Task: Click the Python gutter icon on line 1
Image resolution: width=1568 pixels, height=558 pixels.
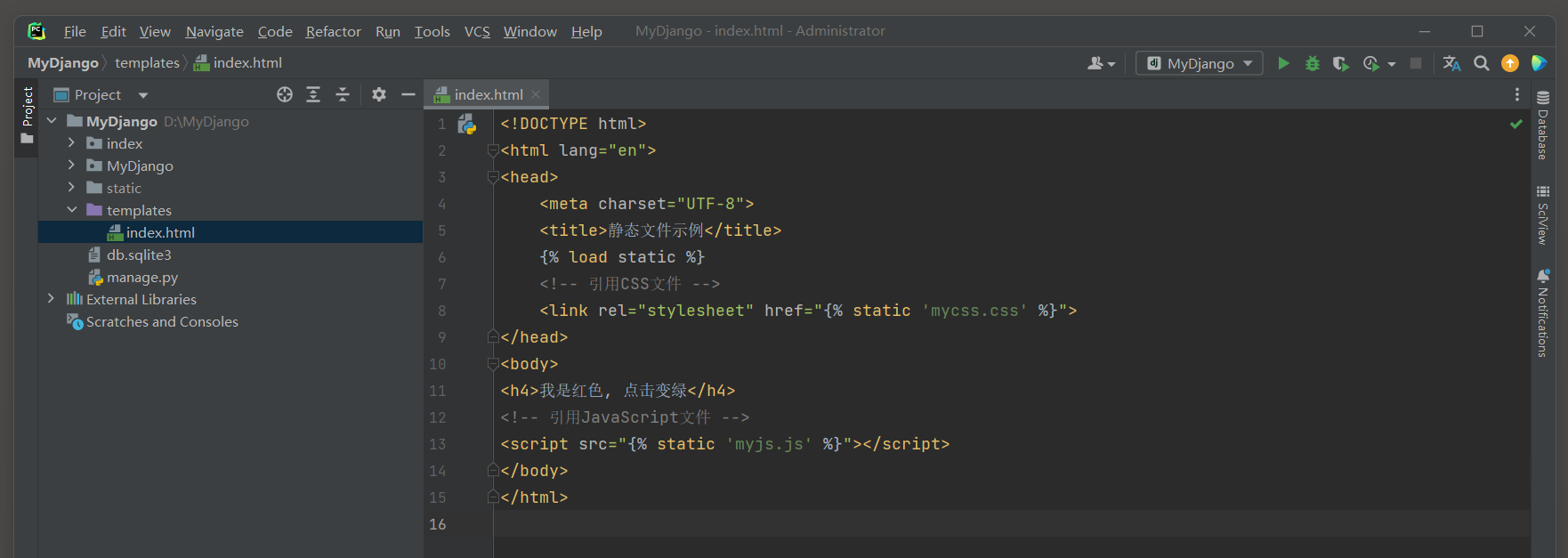Action: (x=467, y=125)
